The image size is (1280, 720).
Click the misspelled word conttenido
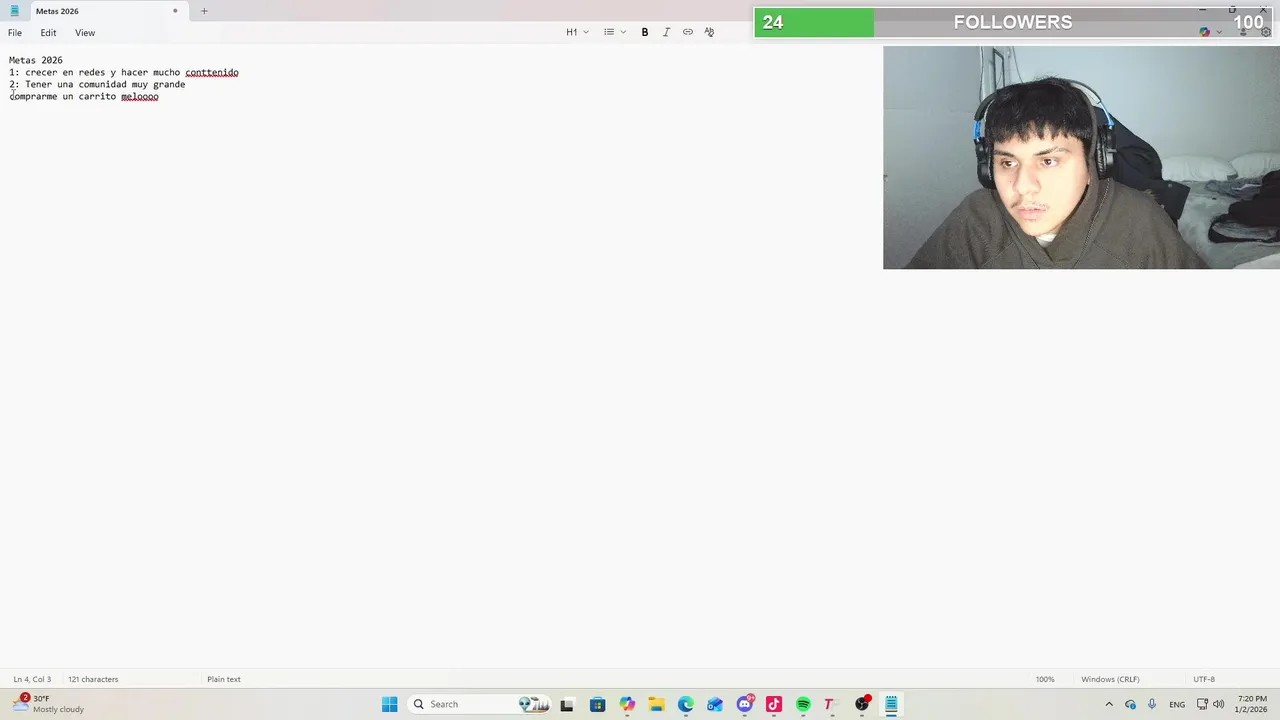click(212, 72)
